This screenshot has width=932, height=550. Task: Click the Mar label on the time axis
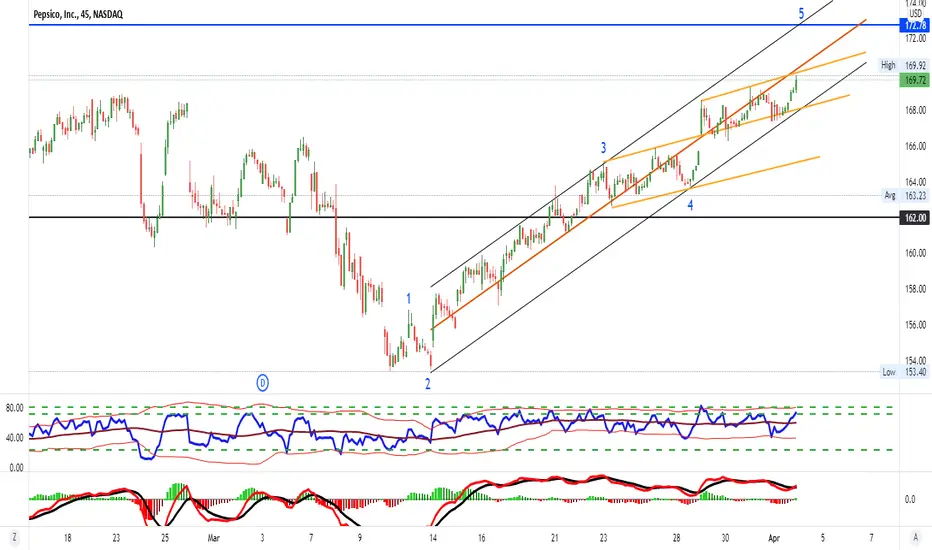213,538
